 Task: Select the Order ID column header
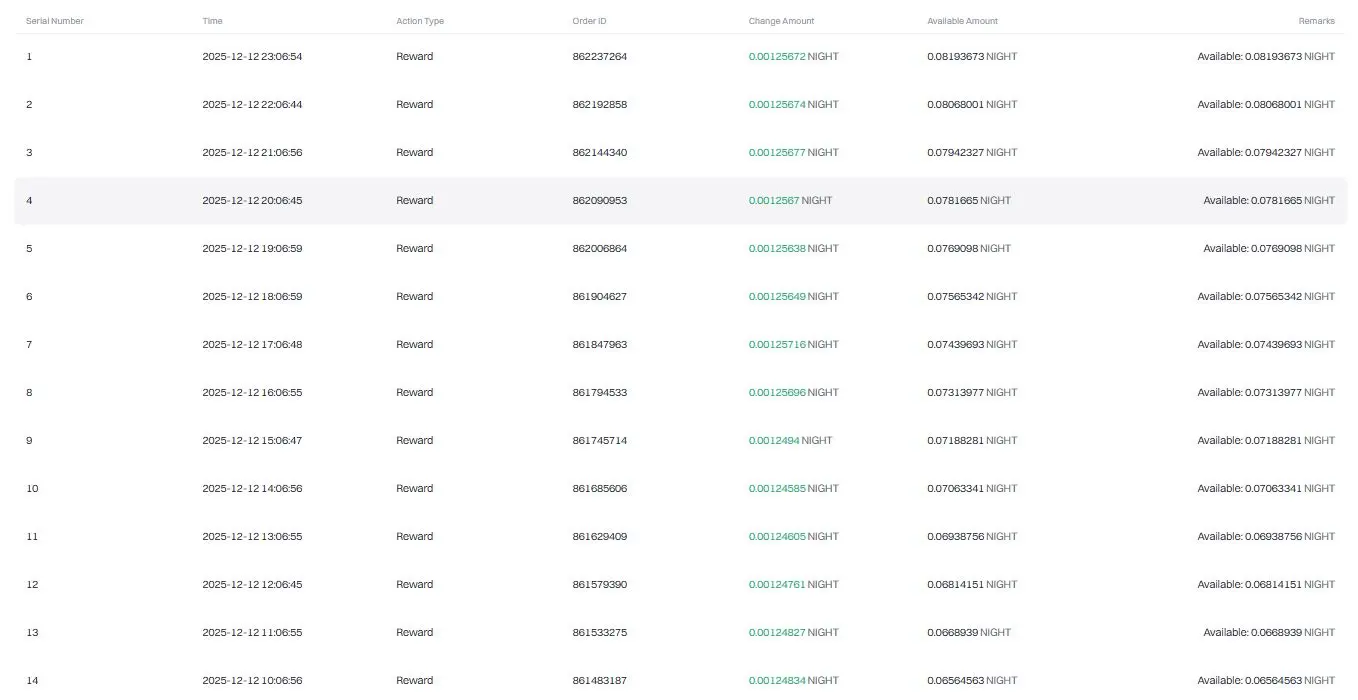tap(589, 21)
